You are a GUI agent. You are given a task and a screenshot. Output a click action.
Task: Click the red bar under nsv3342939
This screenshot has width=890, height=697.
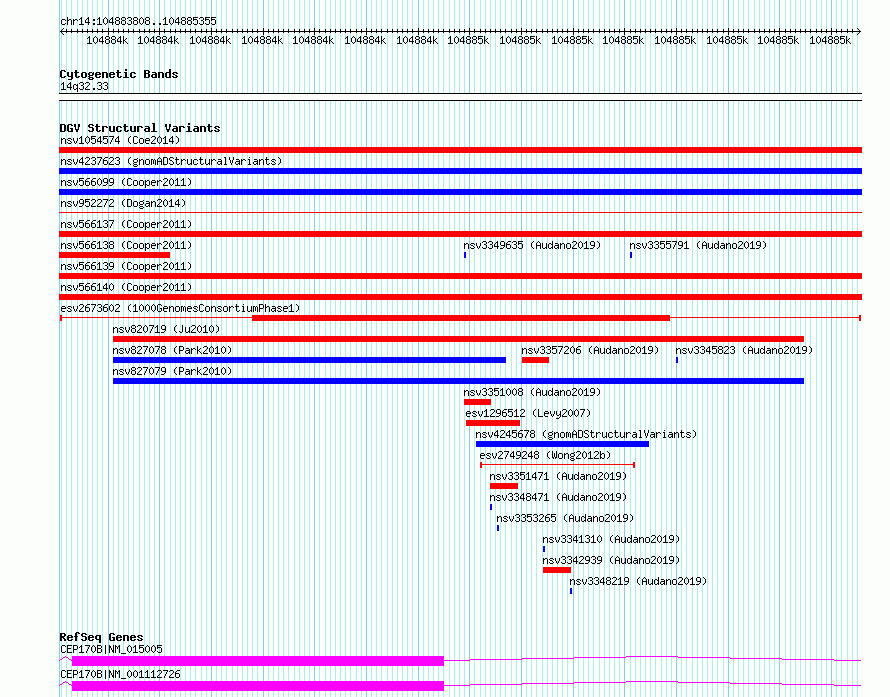click(557, 570)
